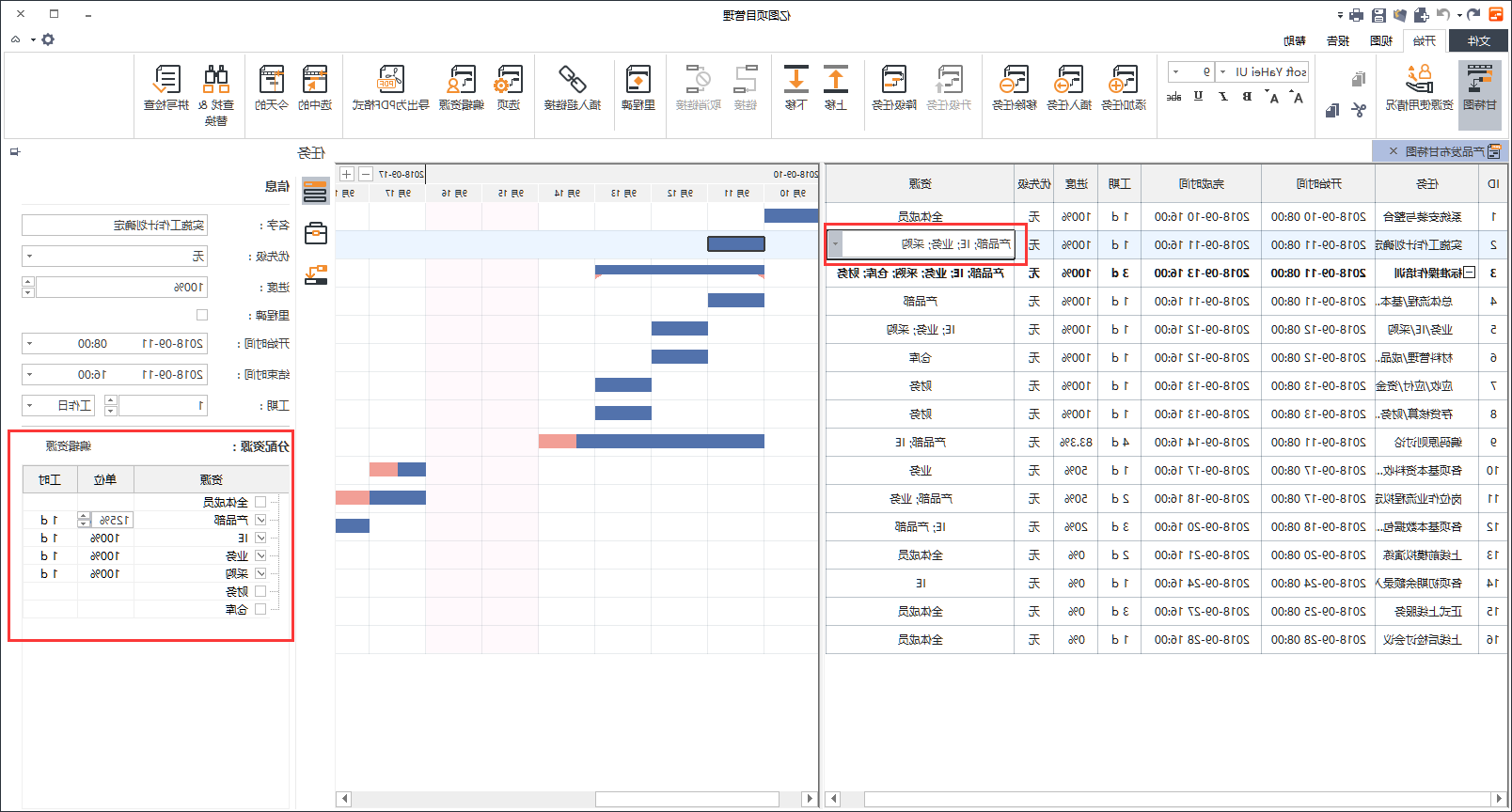Run 拼写检查 spell check
Viewport: 1512px width, 812px height.
point(166,86)
